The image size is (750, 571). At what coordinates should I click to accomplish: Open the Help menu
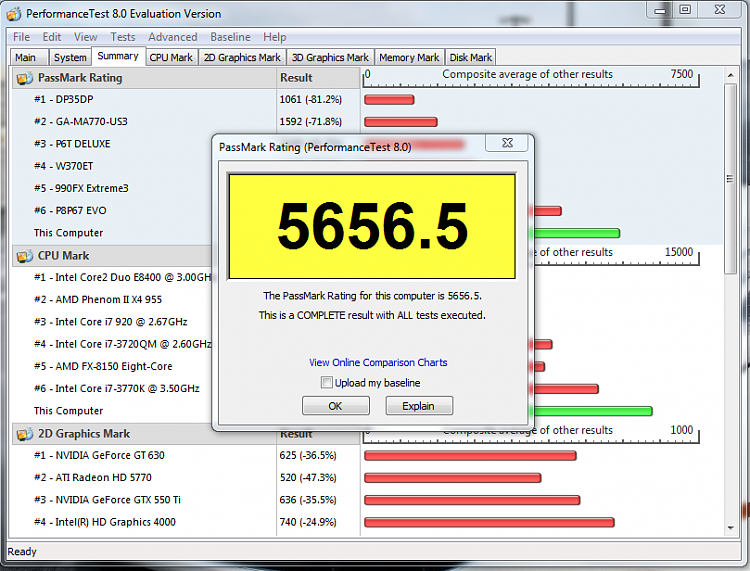point(275,37)
